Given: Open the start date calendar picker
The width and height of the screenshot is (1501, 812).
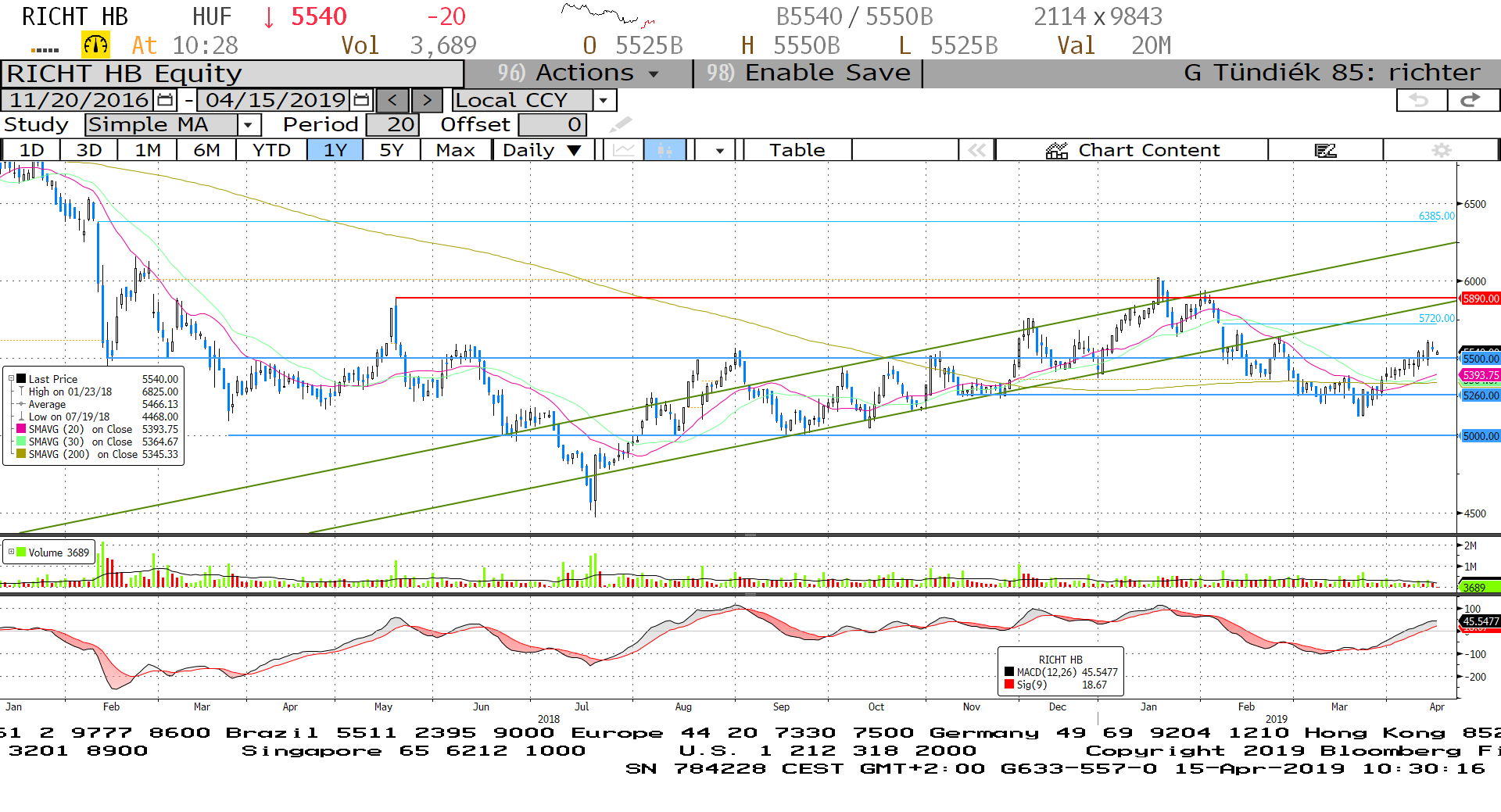Looking at the screenshot, I should pos(165,100).
